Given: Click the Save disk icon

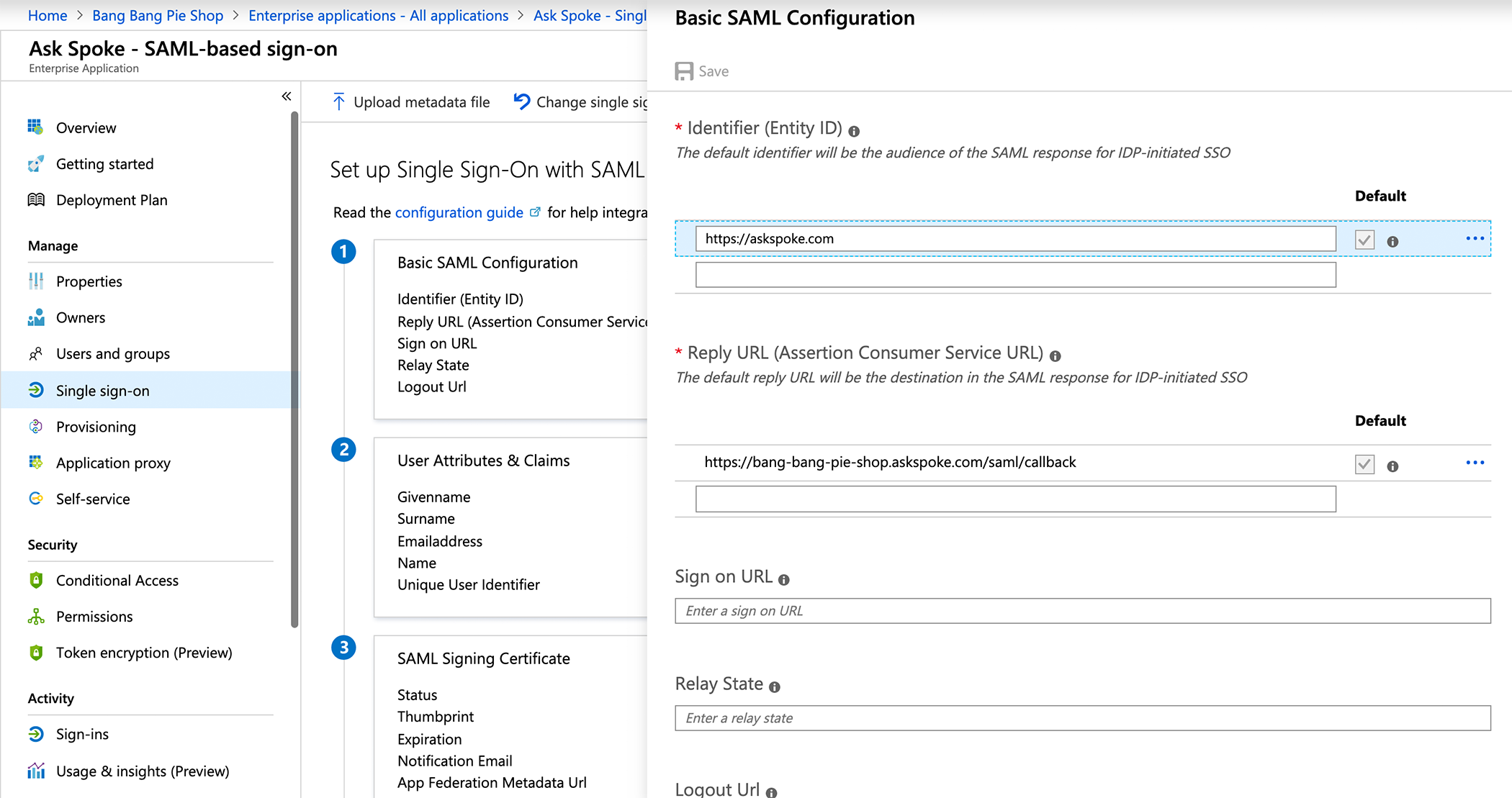Looking at the screenshot, I should 684,71.
